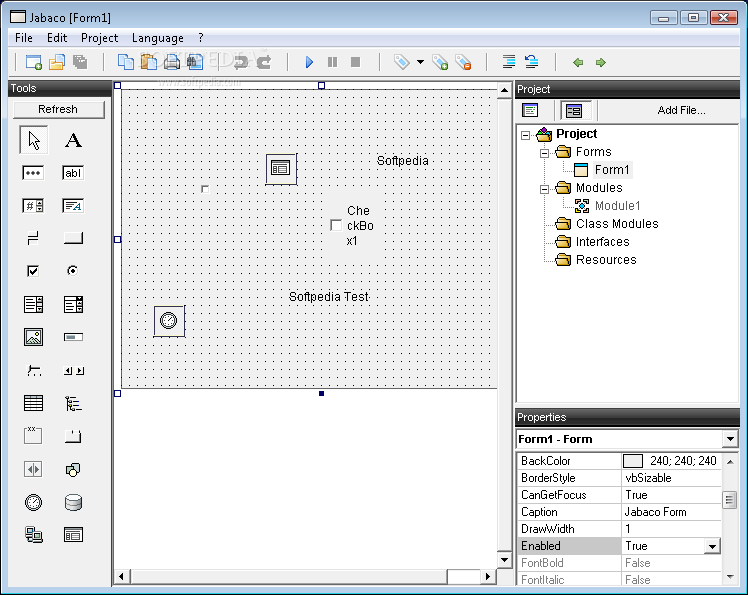The height and width of the screenshot is (595, 748).
Task: Select the pointer tool in Tools panel
Action: tap(33, 140)
